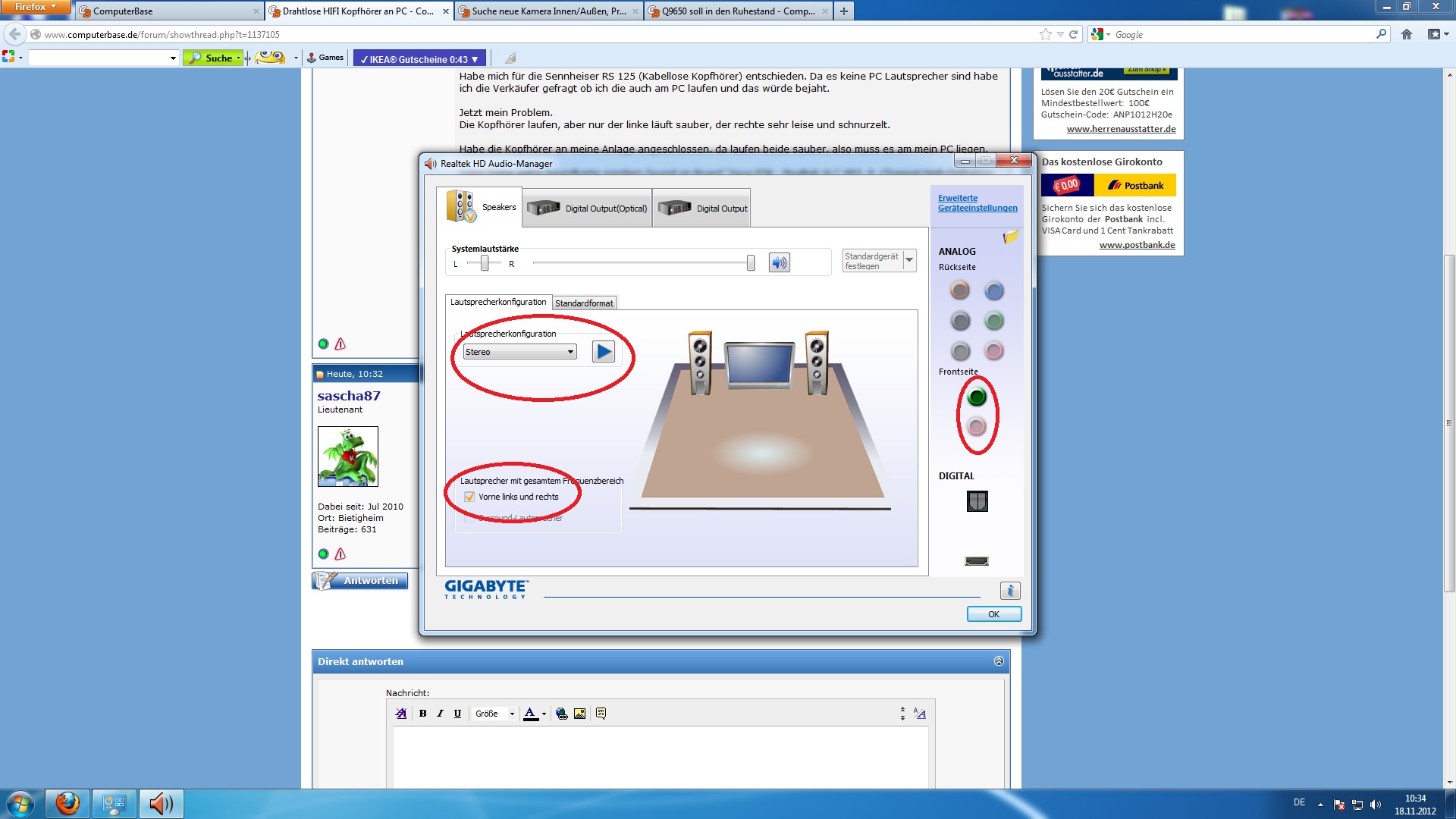
Task: Click the green front panel audio jack
Action: pyautogui.click(x=977, y=397)
